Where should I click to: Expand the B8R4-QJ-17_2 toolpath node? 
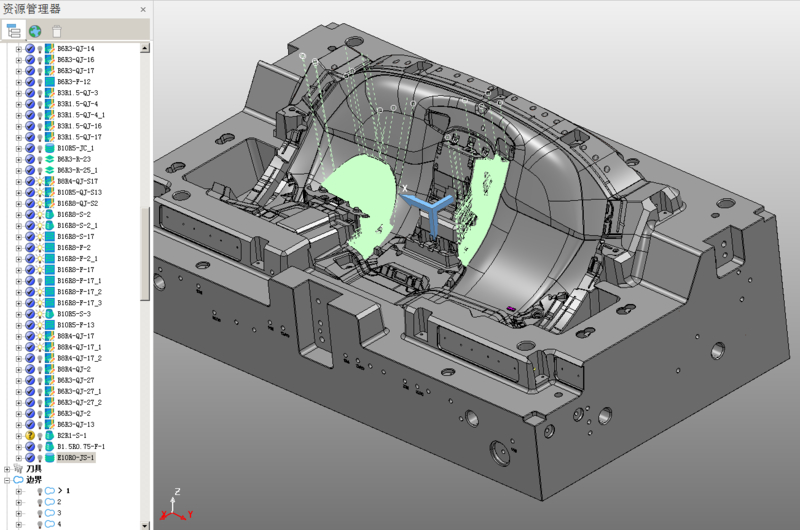coord(19,358)
